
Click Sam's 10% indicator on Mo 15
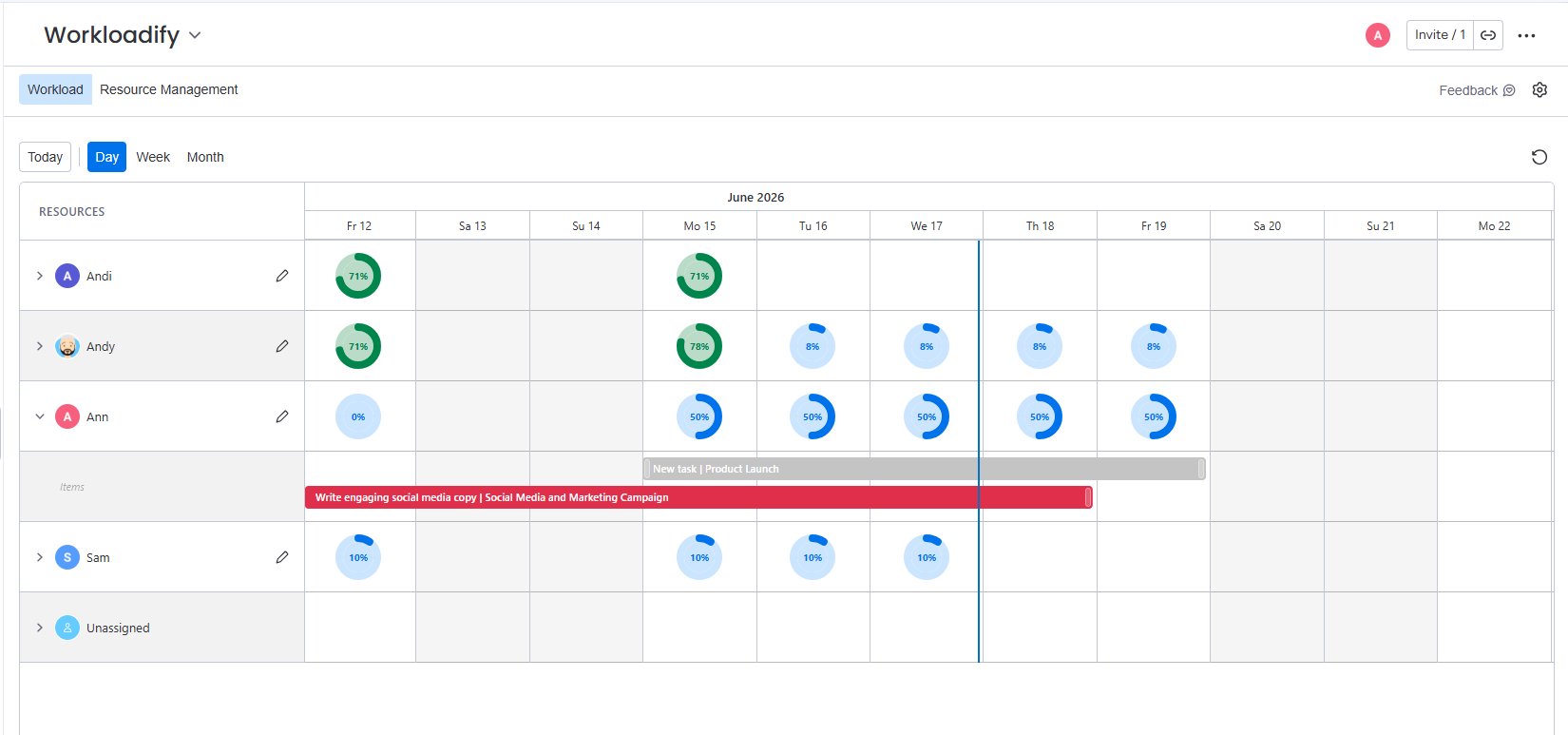point(699,557)
